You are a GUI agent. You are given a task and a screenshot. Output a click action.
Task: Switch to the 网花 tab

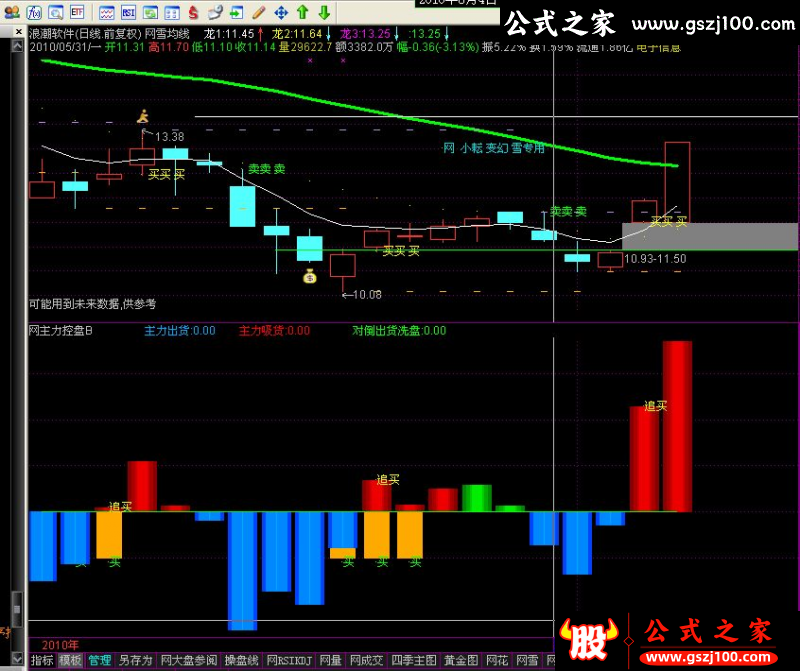497,660
